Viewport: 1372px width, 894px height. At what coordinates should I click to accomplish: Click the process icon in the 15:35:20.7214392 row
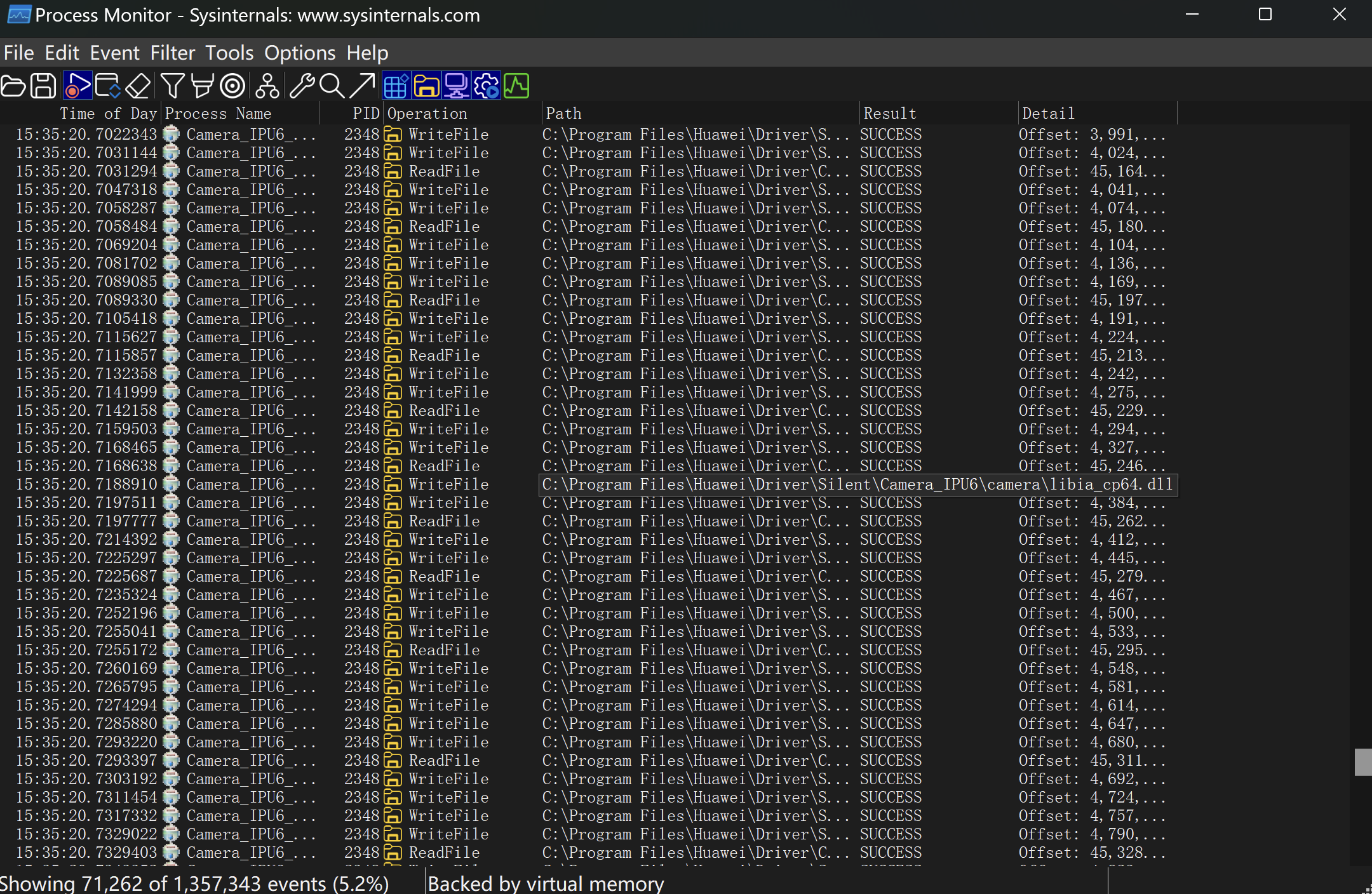pyautogui.click(x=171, y=539)
